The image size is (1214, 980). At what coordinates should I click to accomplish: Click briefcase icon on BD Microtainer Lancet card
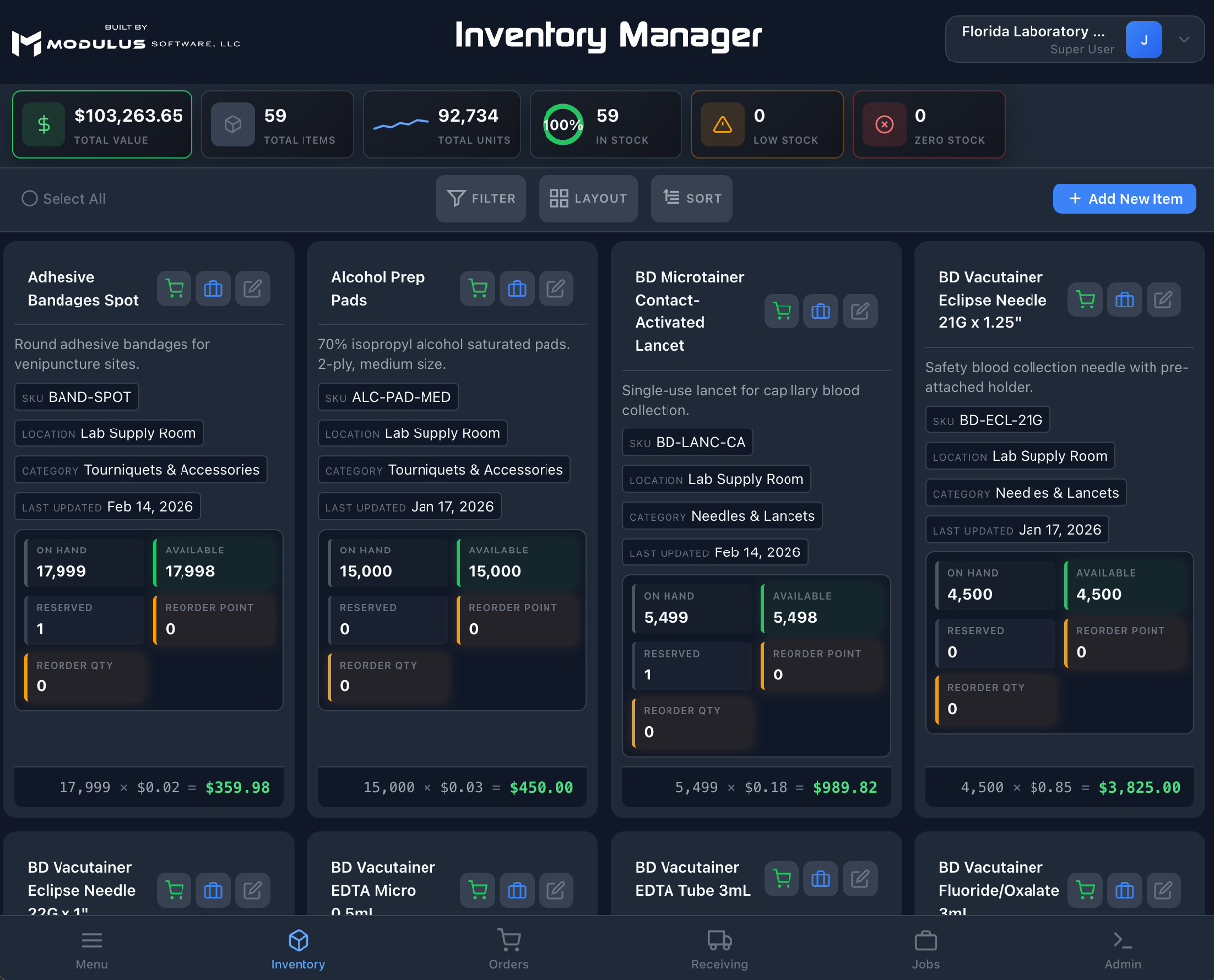click(x=821, y=311)
